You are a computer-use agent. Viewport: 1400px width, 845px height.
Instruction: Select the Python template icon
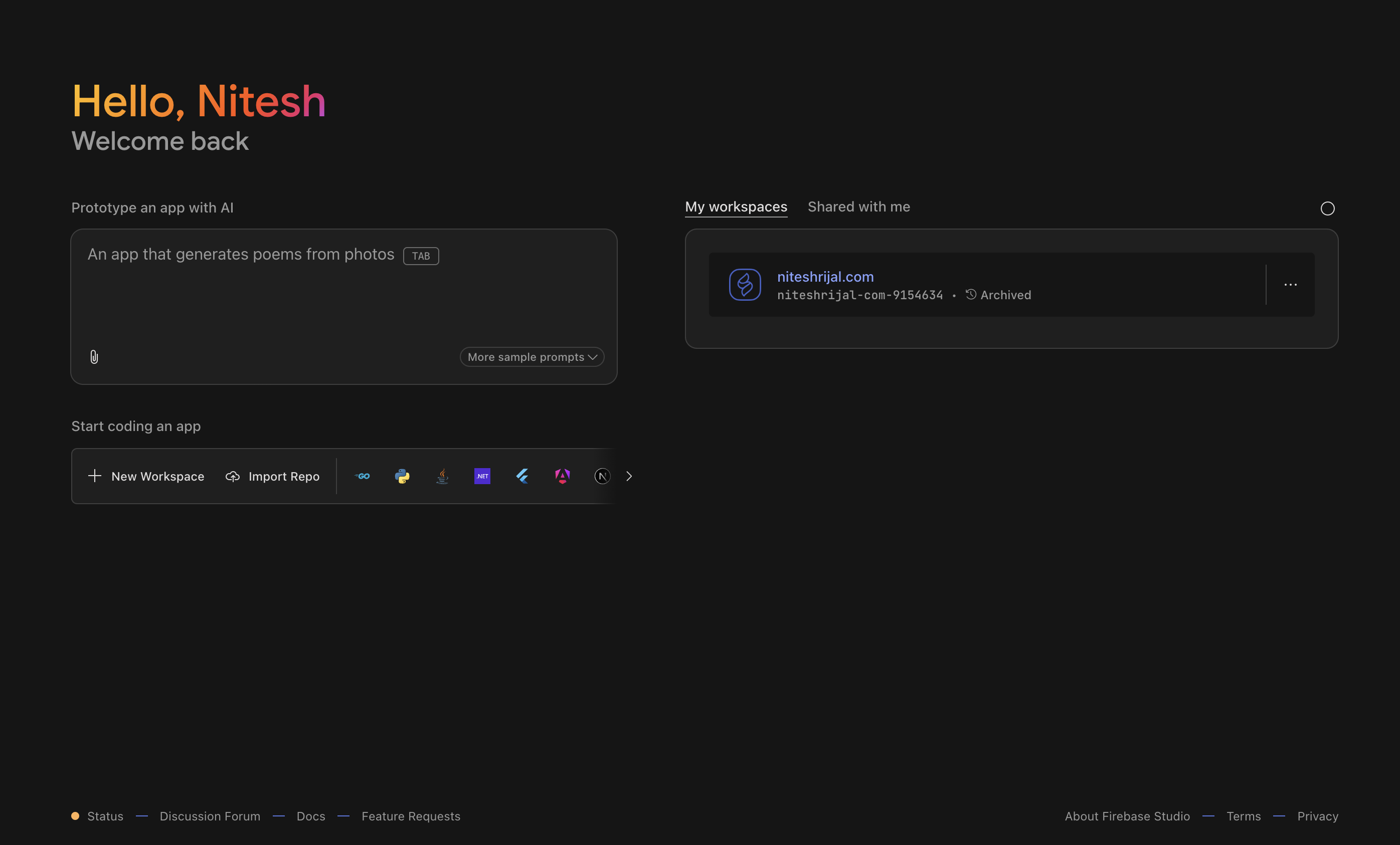[402, 476]
